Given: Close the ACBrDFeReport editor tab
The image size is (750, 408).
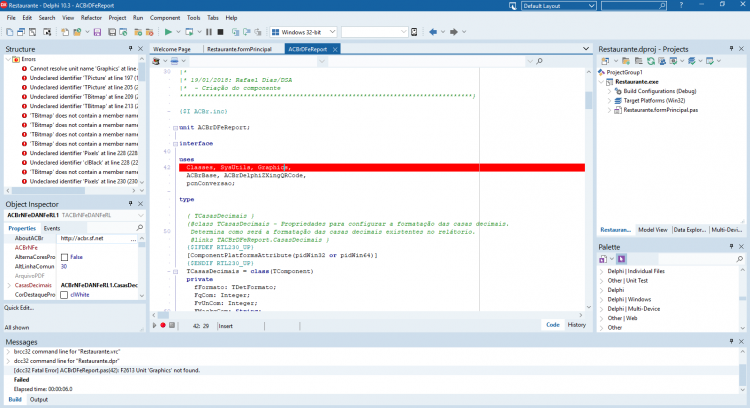Looking at the screenshot, I should [x=335, y=49].
